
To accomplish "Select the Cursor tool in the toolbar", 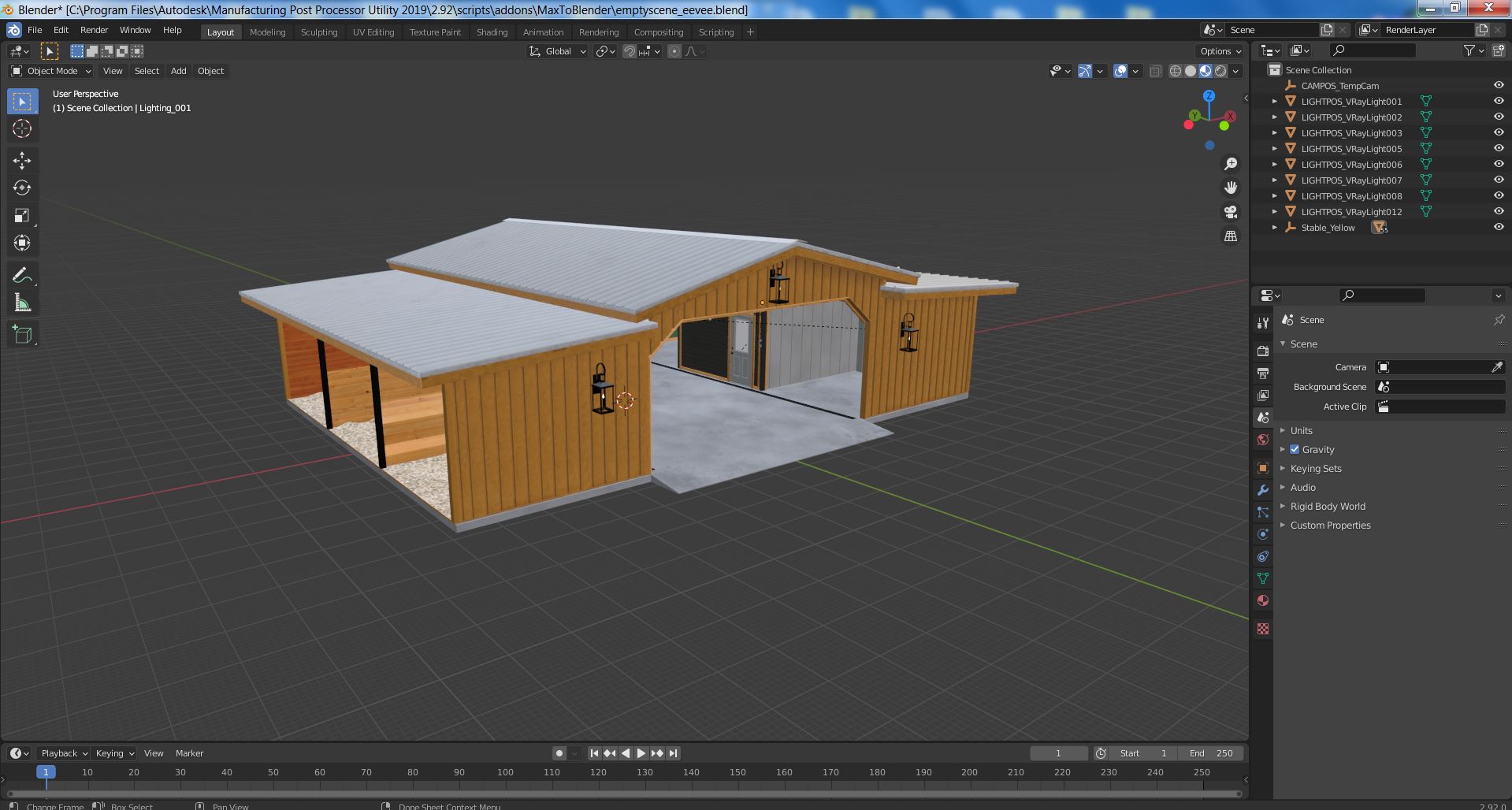I will pyautogui.click(x=22, y=128).
